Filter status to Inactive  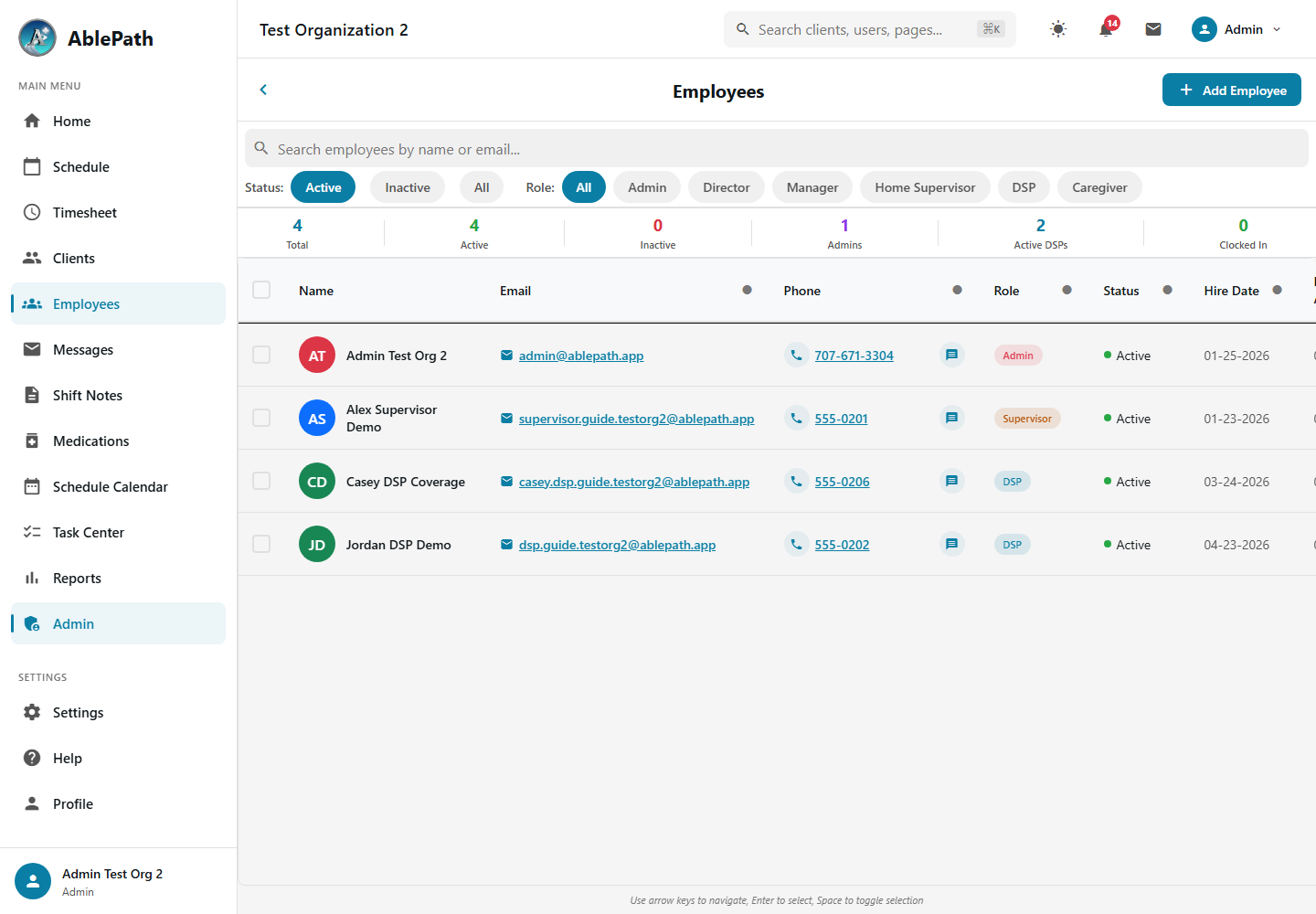pos(408,187)
